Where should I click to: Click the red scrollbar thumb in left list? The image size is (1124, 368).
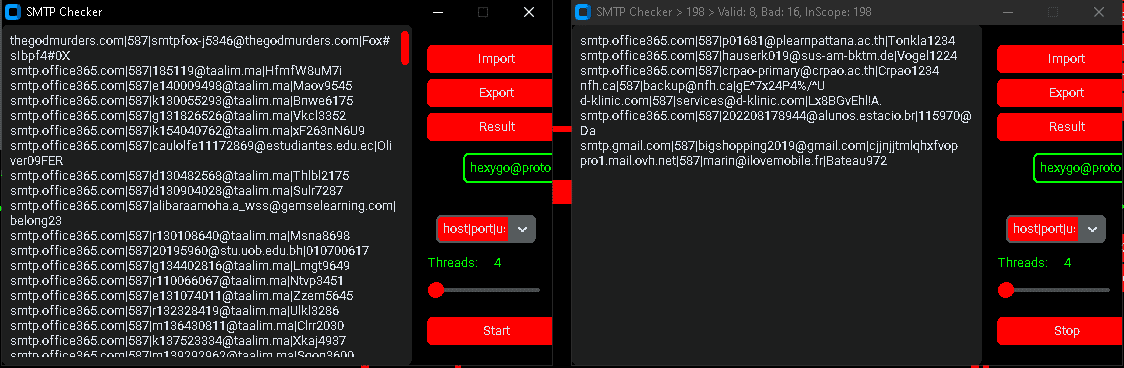coord(405,47)
